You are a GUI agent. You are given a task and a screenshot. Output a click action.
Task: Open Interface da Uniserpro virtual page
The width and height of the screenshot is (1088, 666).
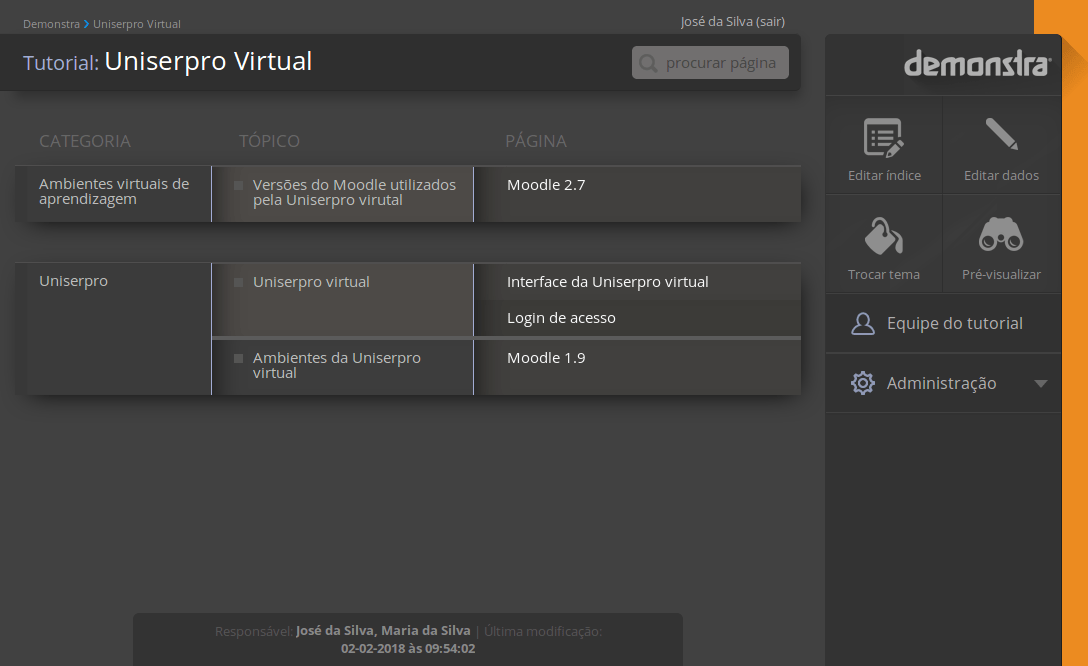pos(607,282)
